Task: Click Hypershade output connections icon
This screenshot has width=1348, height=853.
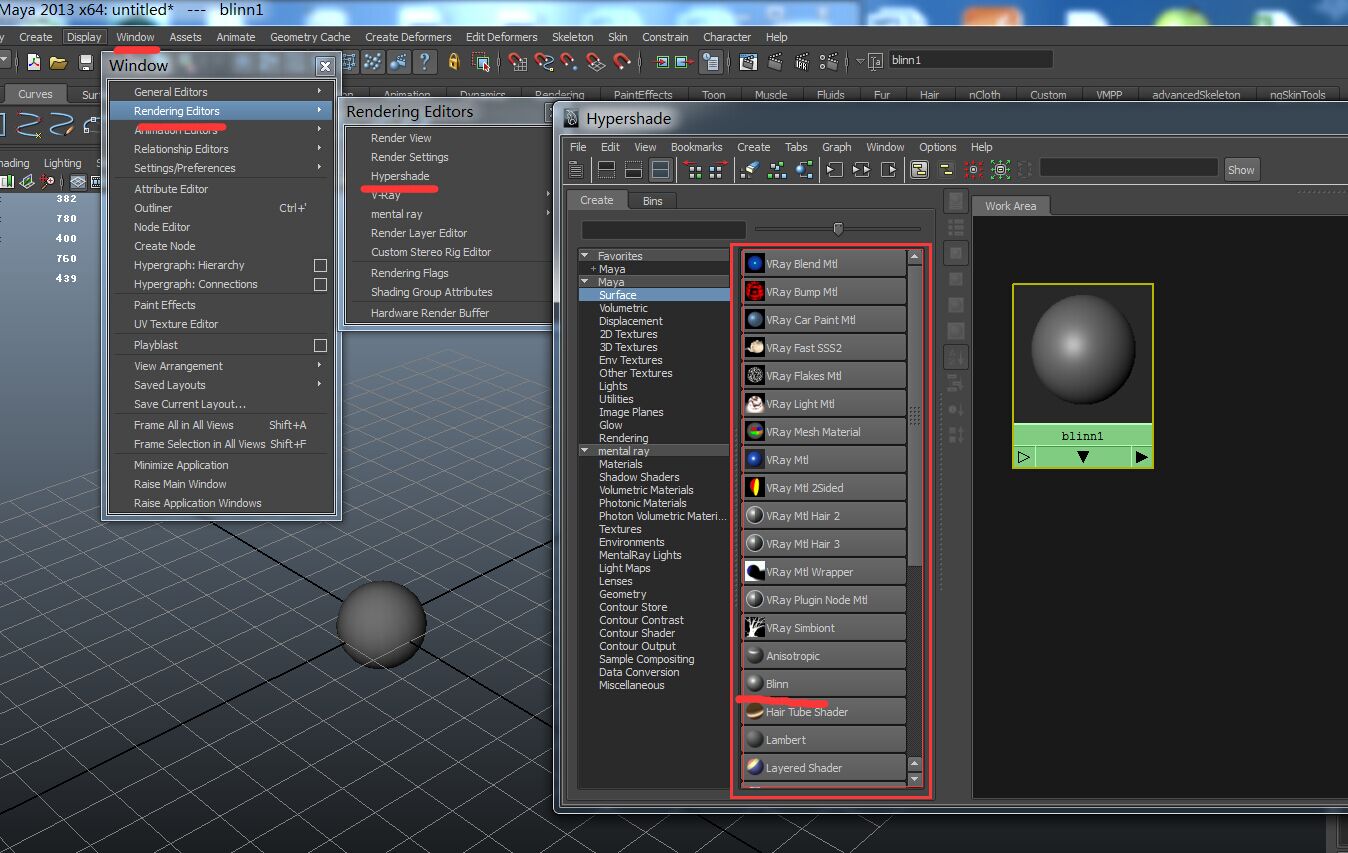Action: point(888,170)
